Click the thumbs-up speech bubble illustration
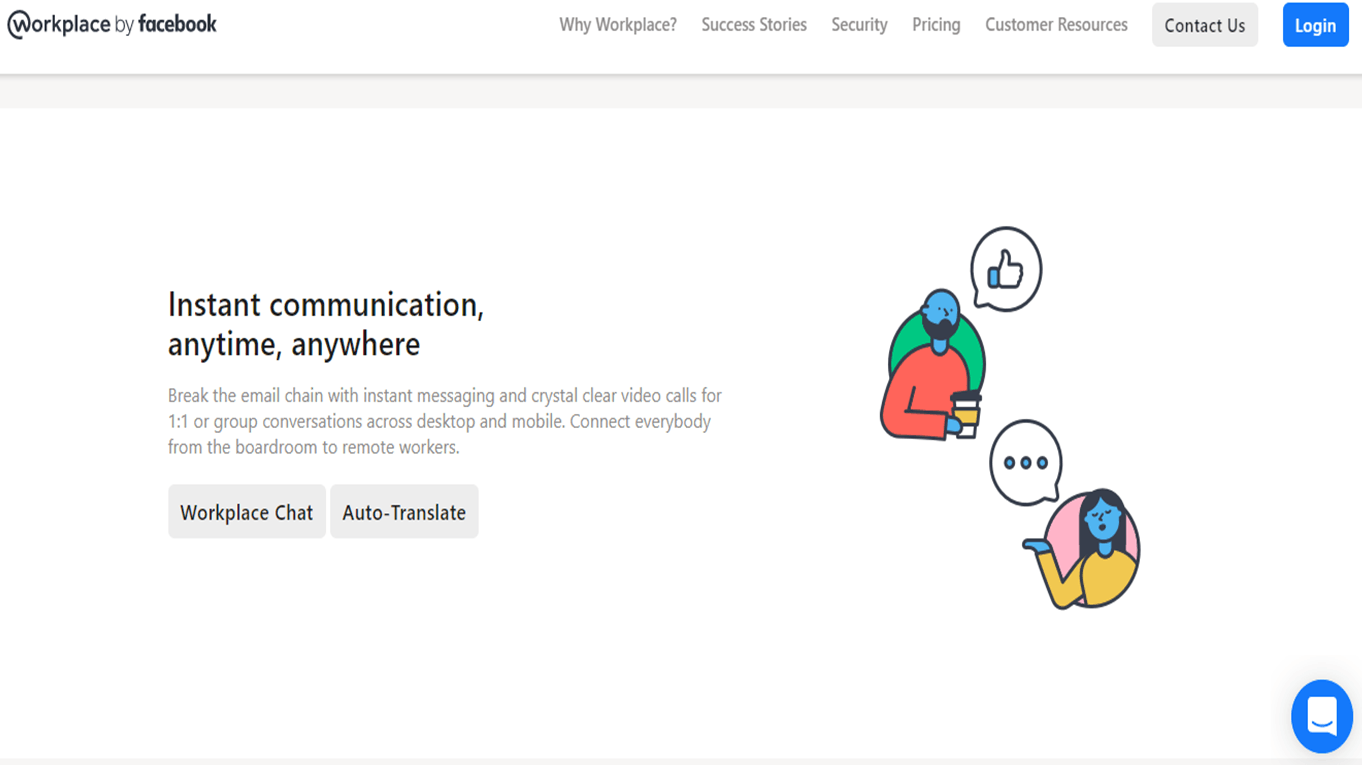 pyautogui.click(x=1006, y=269)
